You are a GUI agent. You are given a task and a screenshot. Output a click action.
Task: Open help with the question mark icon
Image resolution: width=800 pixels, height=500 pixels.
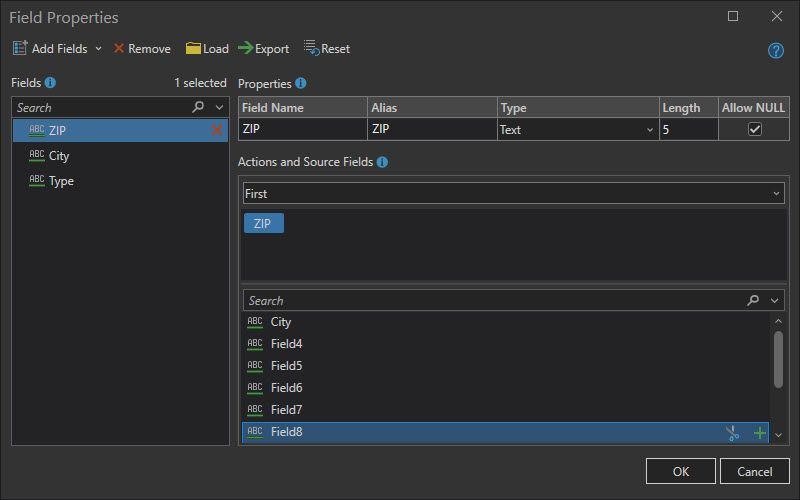[x=776, y=51]
